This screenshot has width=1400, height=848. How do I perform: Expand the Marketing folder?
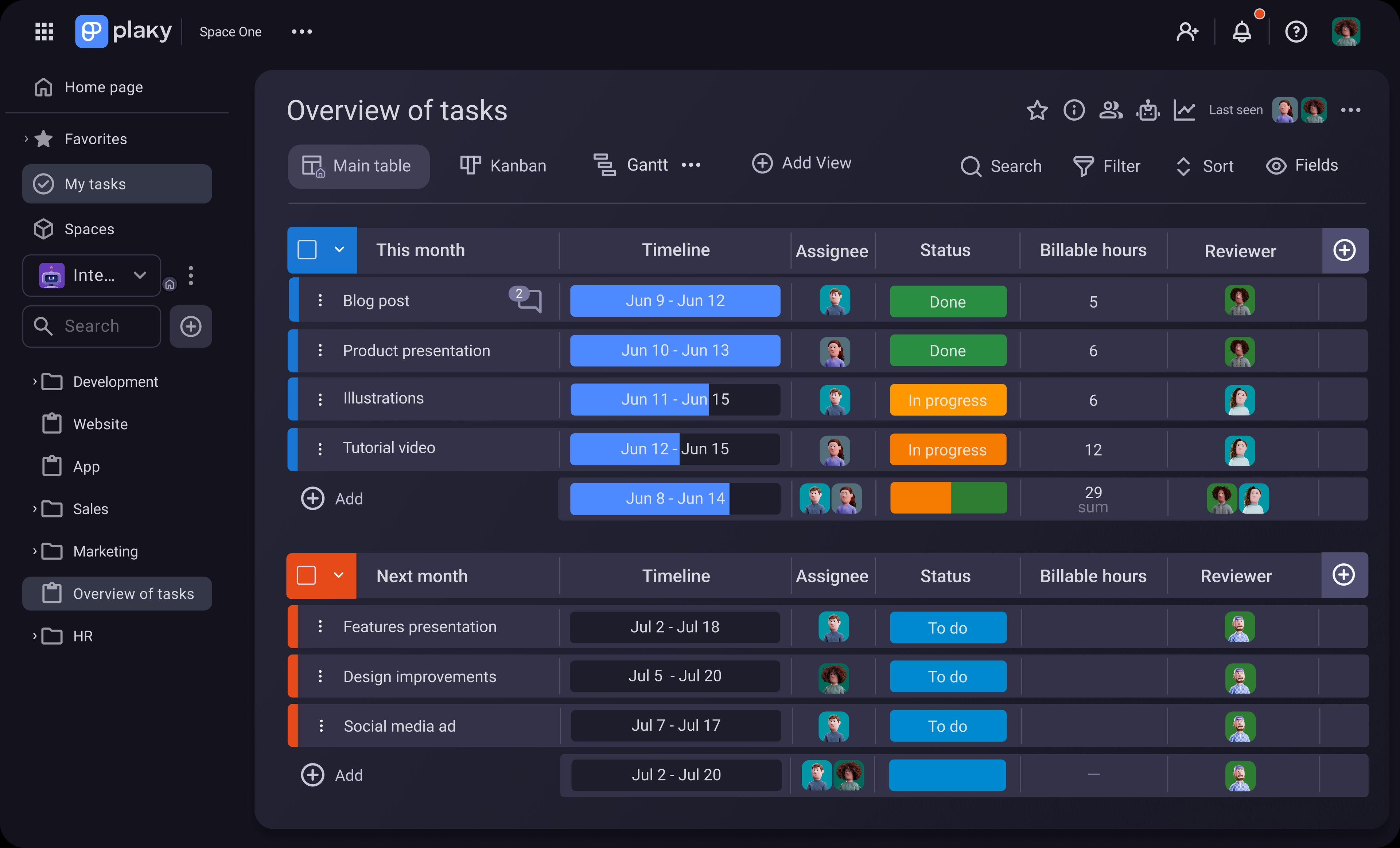coord(35,551)
